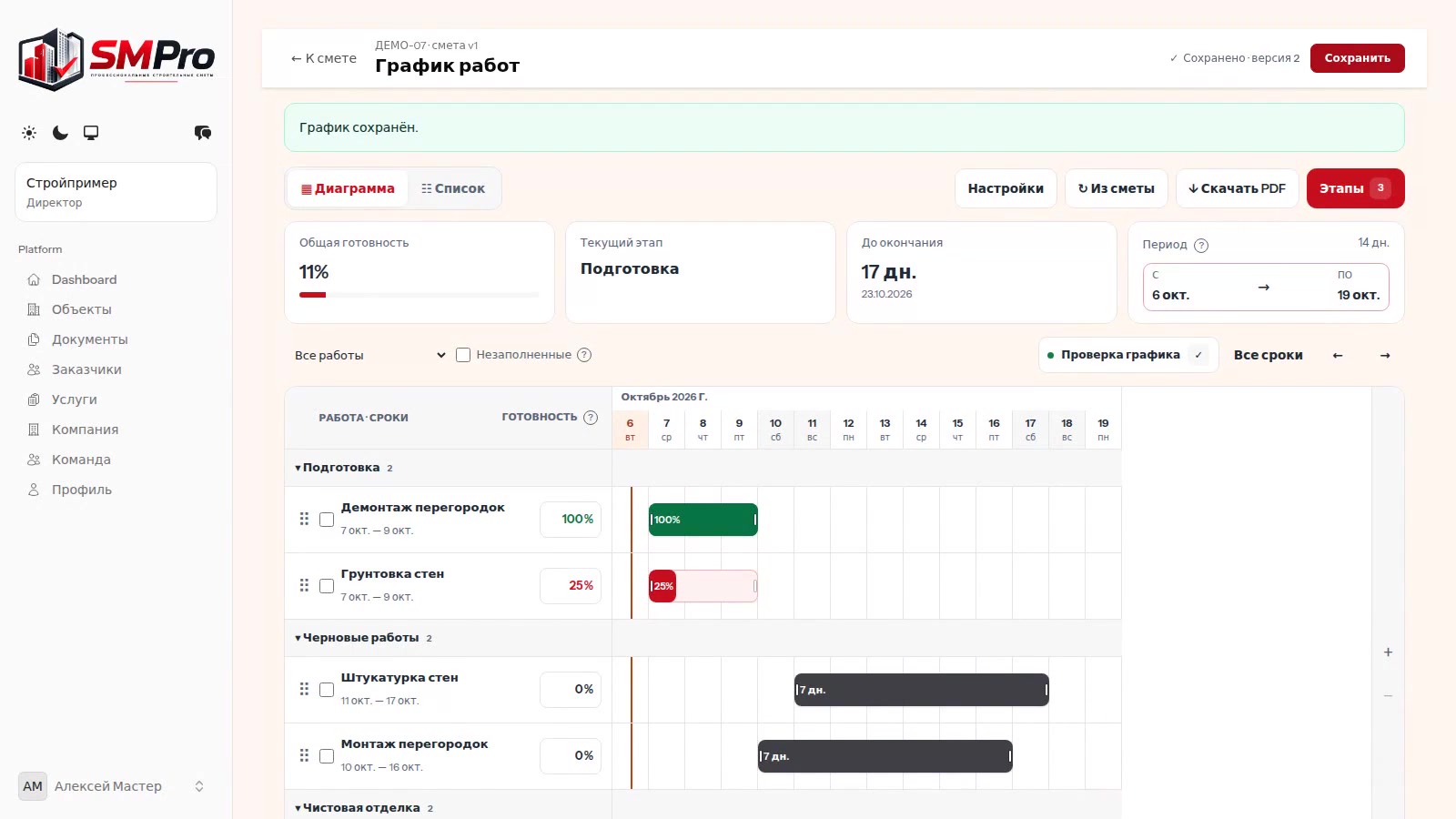Image resolution: width=1456 pixels, height=819 pixels.
Task: Click the period start date 6 окт.
Action: pos(1170,295)
